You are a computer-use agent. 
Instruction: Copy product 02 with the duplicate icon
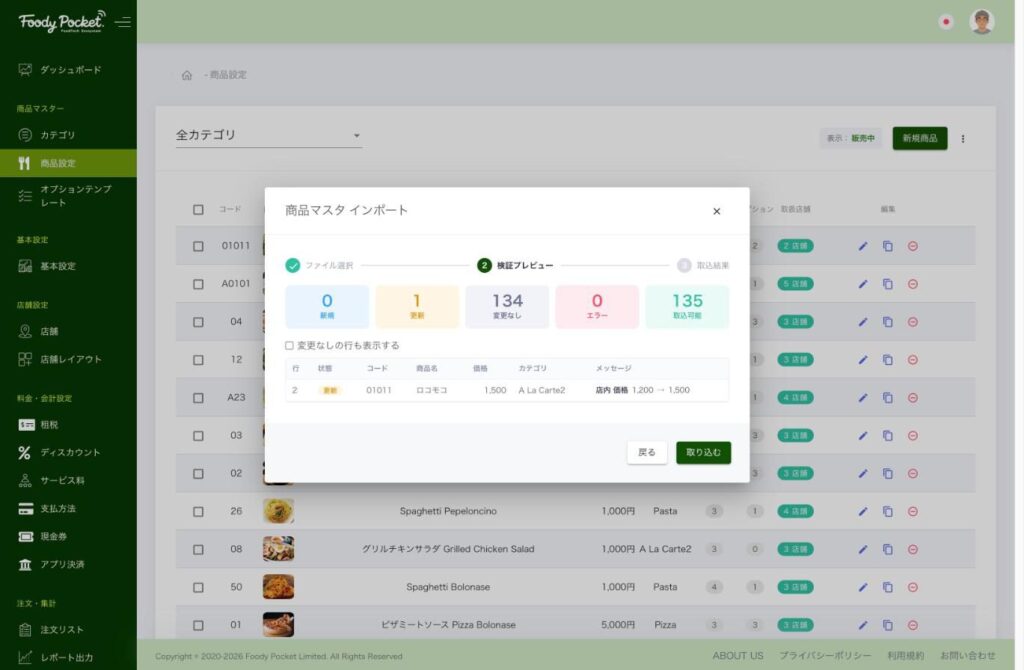(x=888, y=473)
